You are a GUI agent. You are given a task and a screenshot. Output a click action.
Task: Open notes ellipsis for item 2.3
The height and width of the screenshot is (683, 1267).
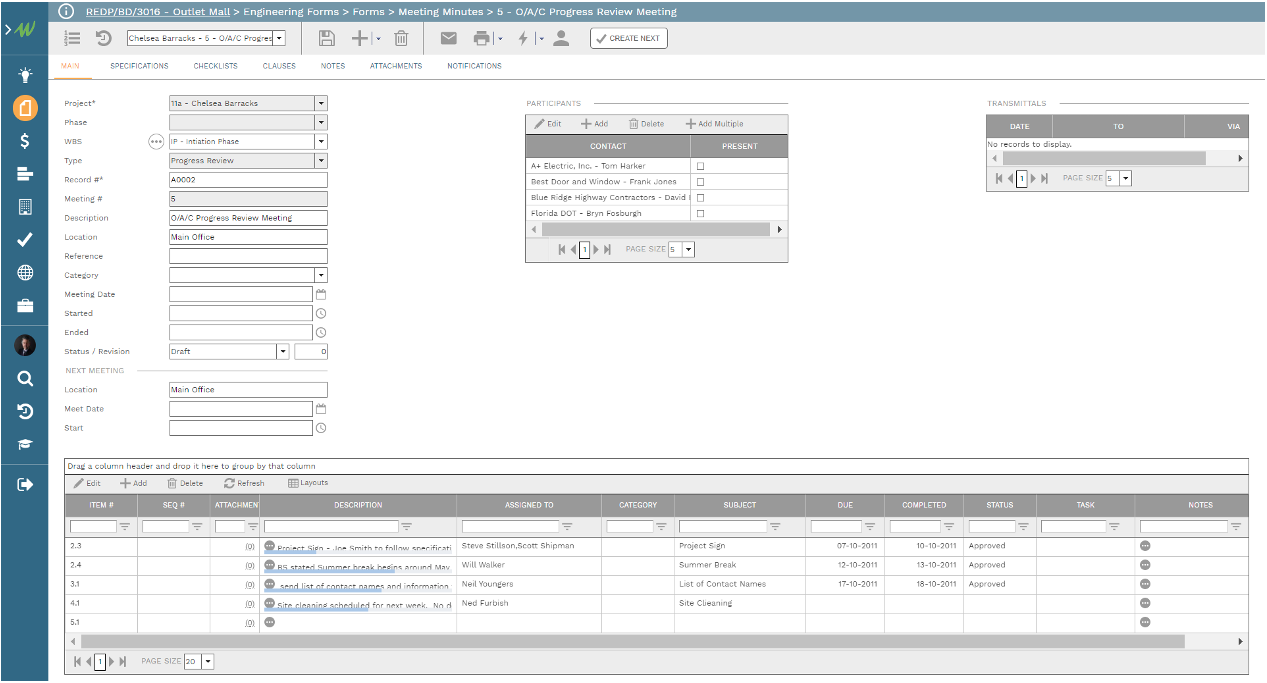1145,546
